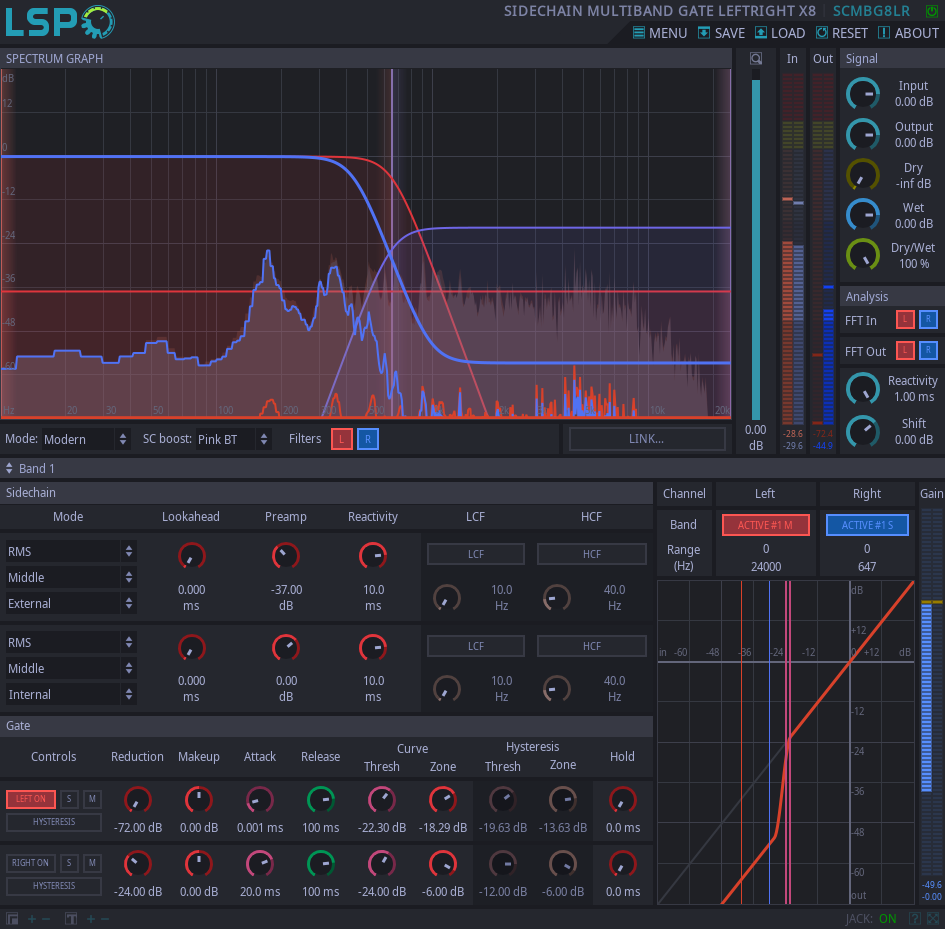Image resolution: width=945 pixels, height=929 pixels.
Task: Toggle FFT Out right channel R
Action: click(928, 350)
